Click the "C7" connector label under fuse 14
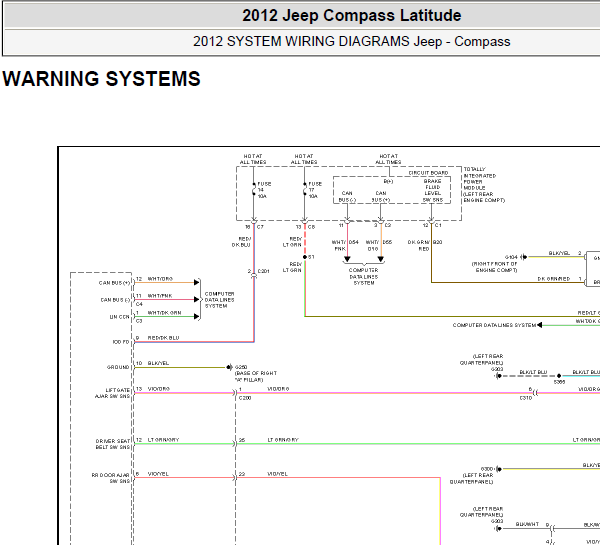Screen dimensions: 600x545 click(260, 227)
